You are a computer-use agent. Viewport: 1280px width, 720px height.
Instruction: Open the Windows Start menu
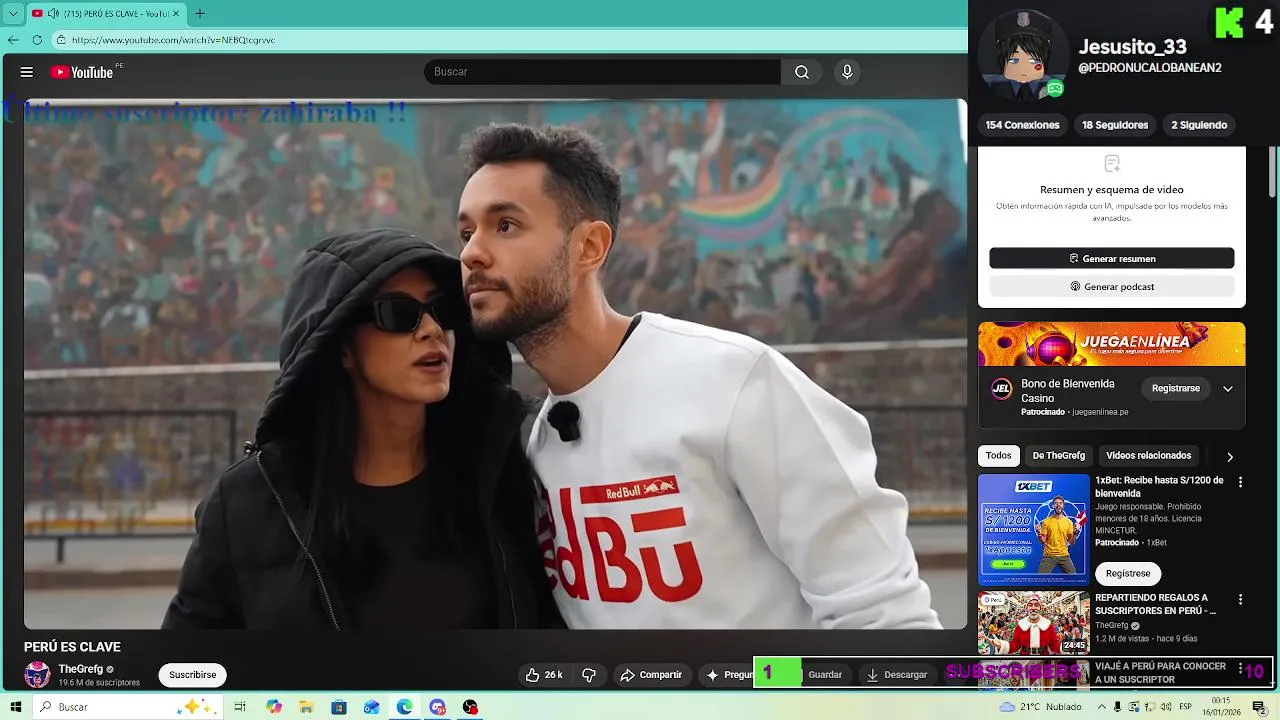coord(15,707)
